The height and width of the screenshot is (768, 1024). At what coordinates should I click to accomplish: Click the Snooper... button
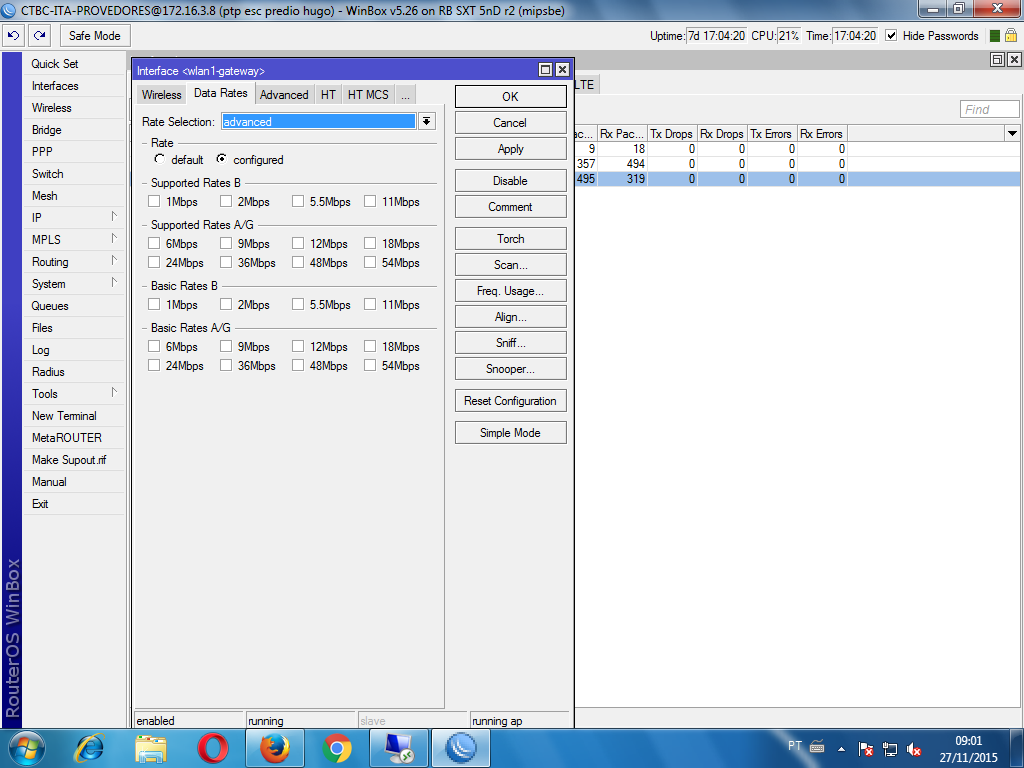point(511,369)
